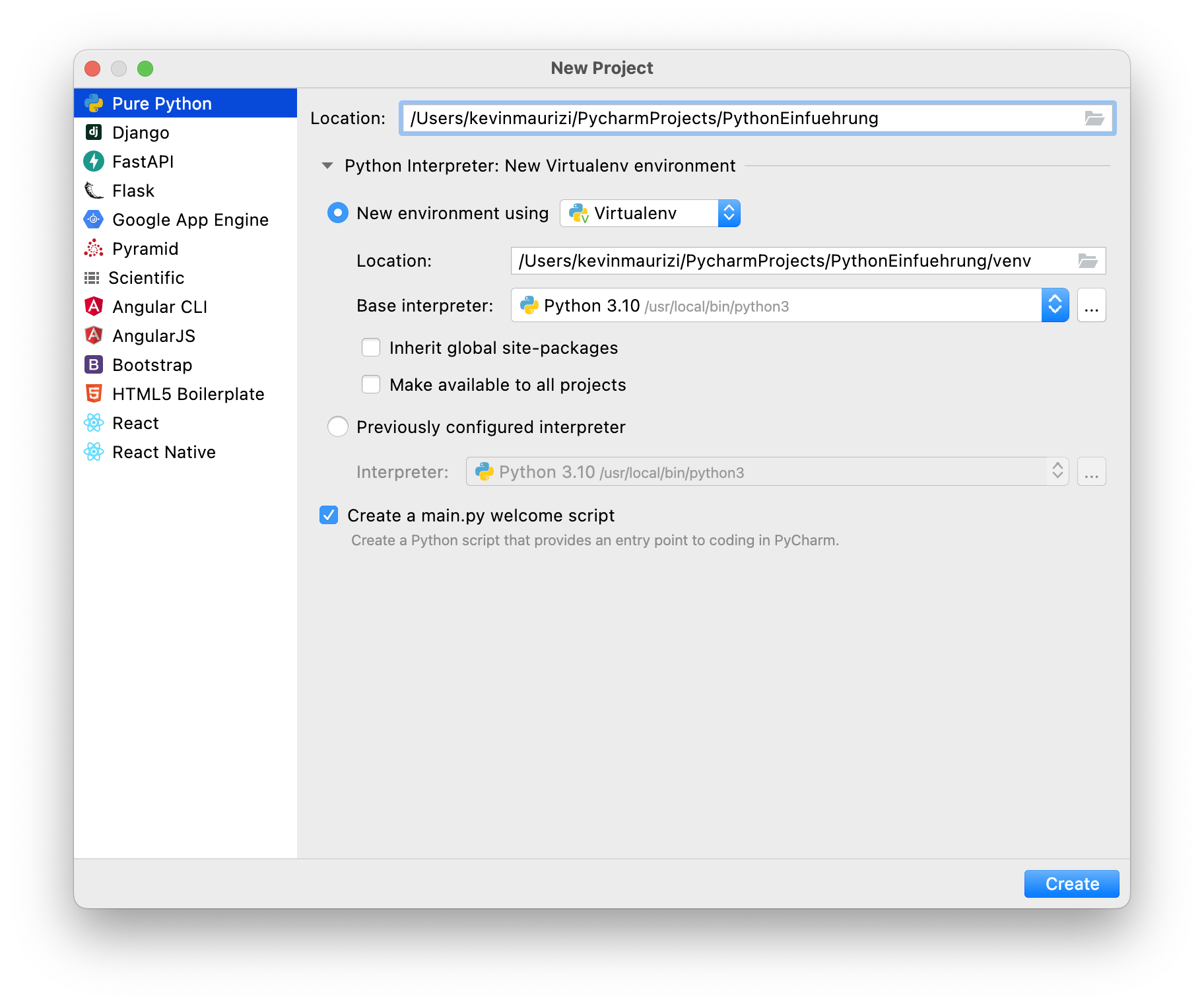Click the Flask icon in the sidebar
Screen dimensions: 1204x1006
coord(94,191)
